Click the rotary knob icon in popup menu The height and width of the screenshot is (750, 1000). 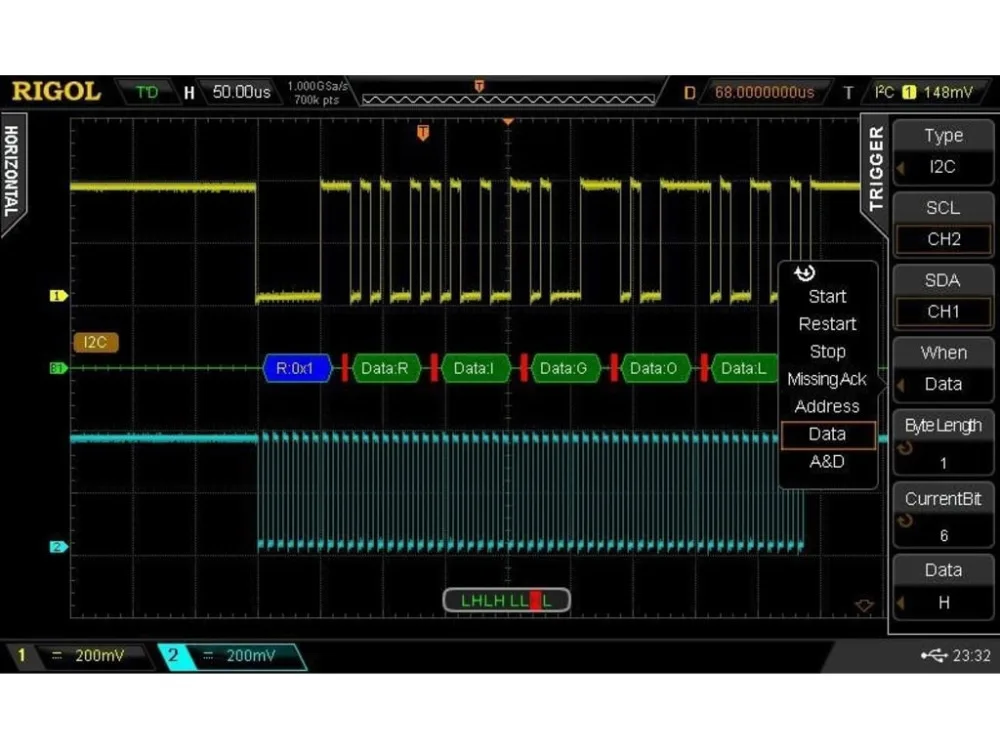click(805, 273)
